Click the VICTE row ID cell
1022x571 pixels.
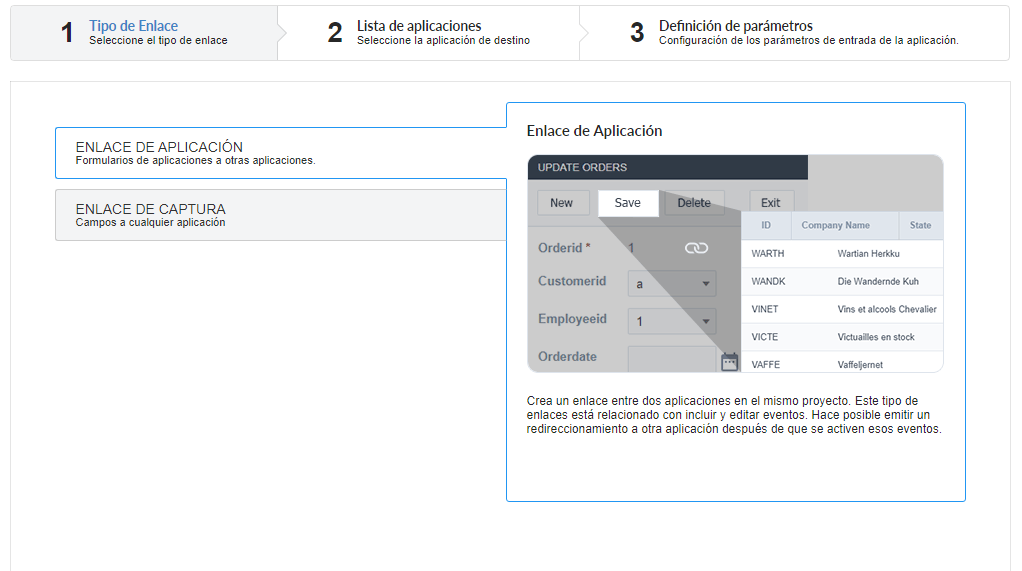[x=765, y=337]
